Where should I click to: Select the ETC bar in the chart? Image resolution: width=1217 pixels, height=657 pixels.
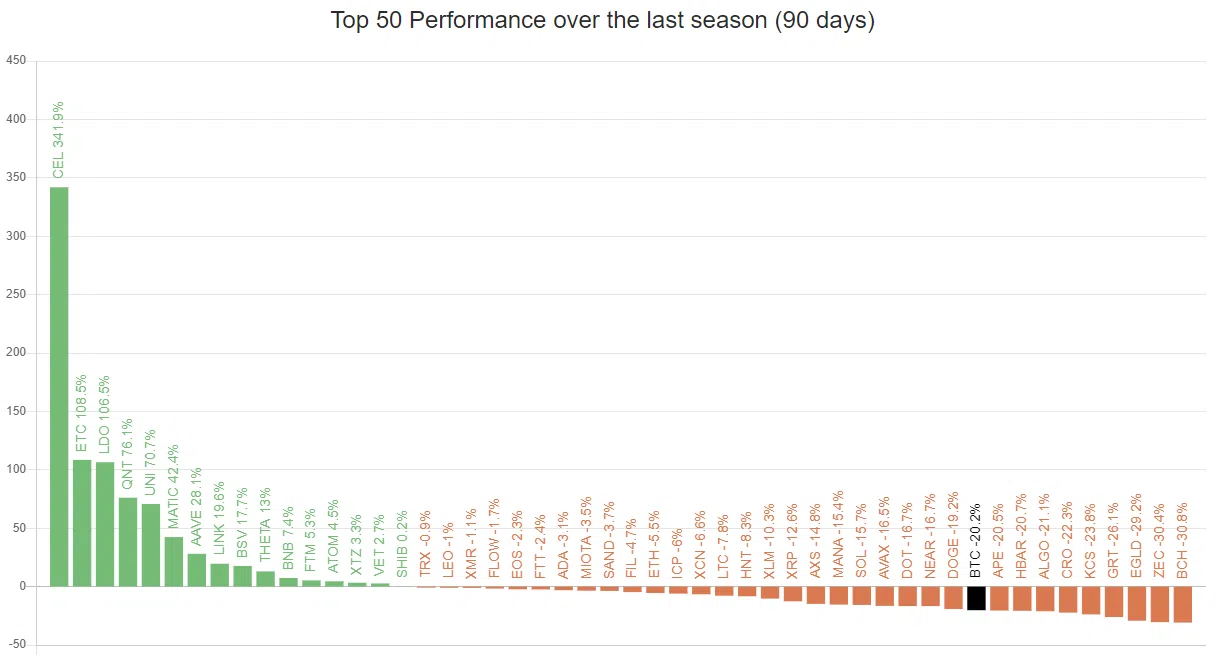82,522
